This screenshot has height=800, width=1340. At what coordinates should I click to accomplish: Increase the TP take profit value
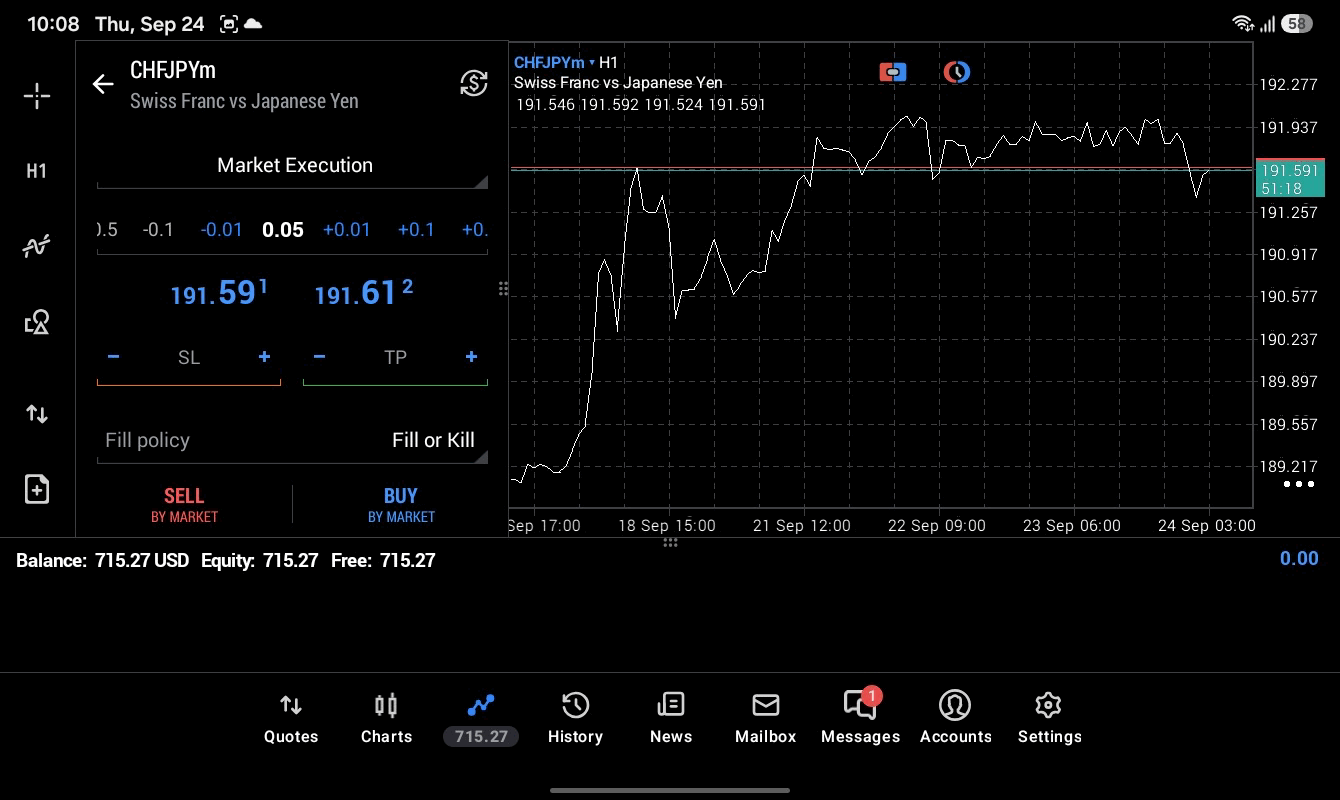point(471,357)
